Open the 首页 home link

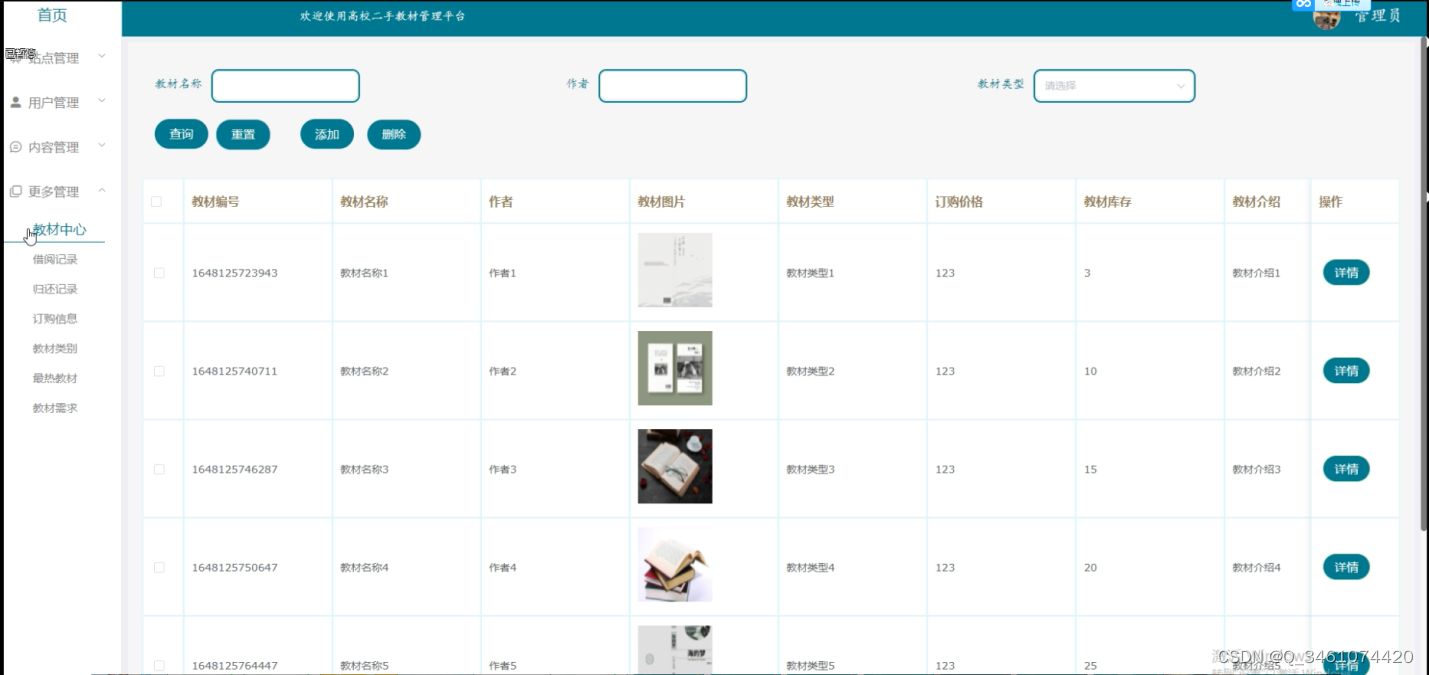coord(52,15)
